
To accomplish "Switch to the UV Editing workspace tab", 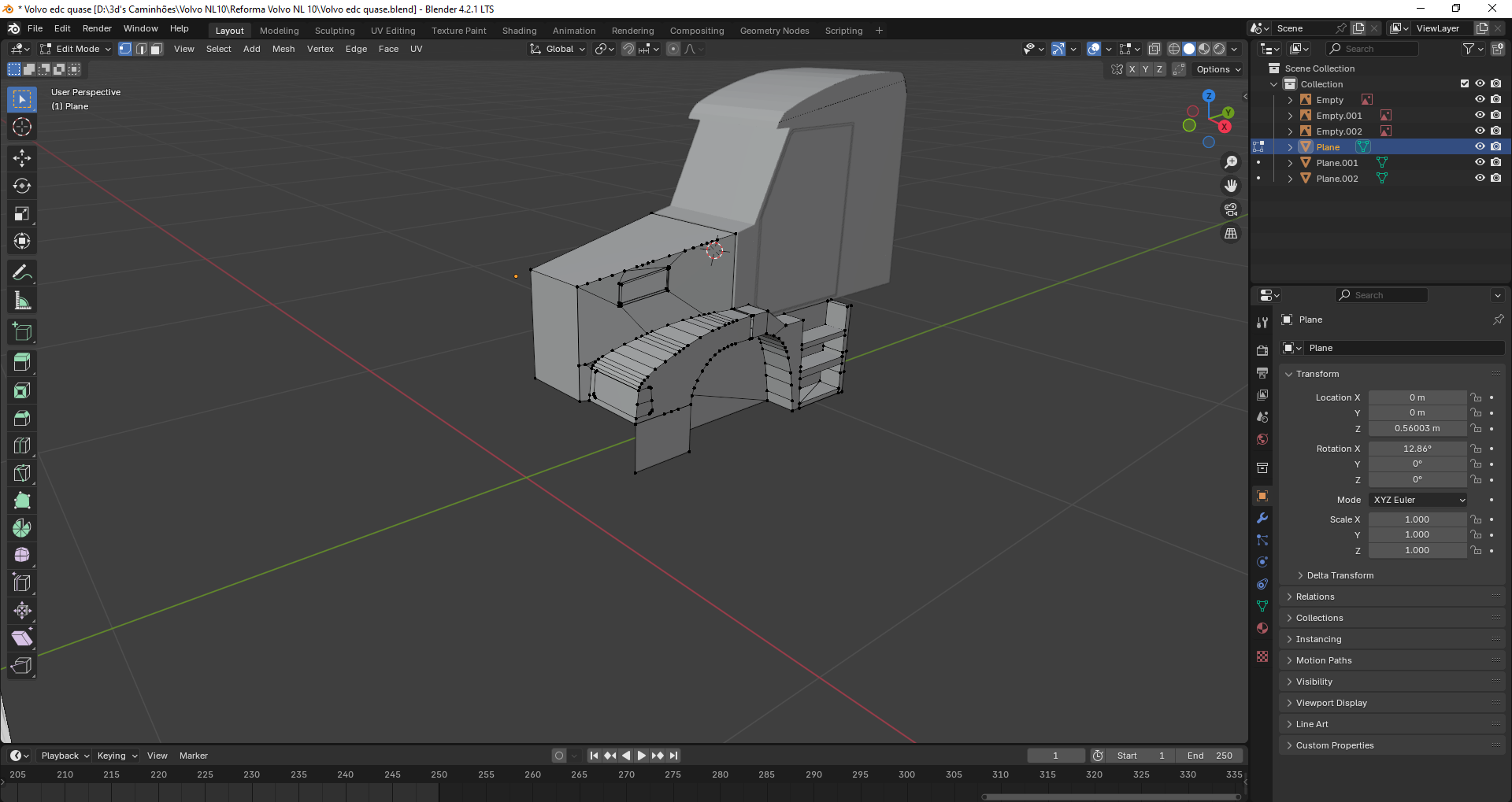I will coord(392,31).
